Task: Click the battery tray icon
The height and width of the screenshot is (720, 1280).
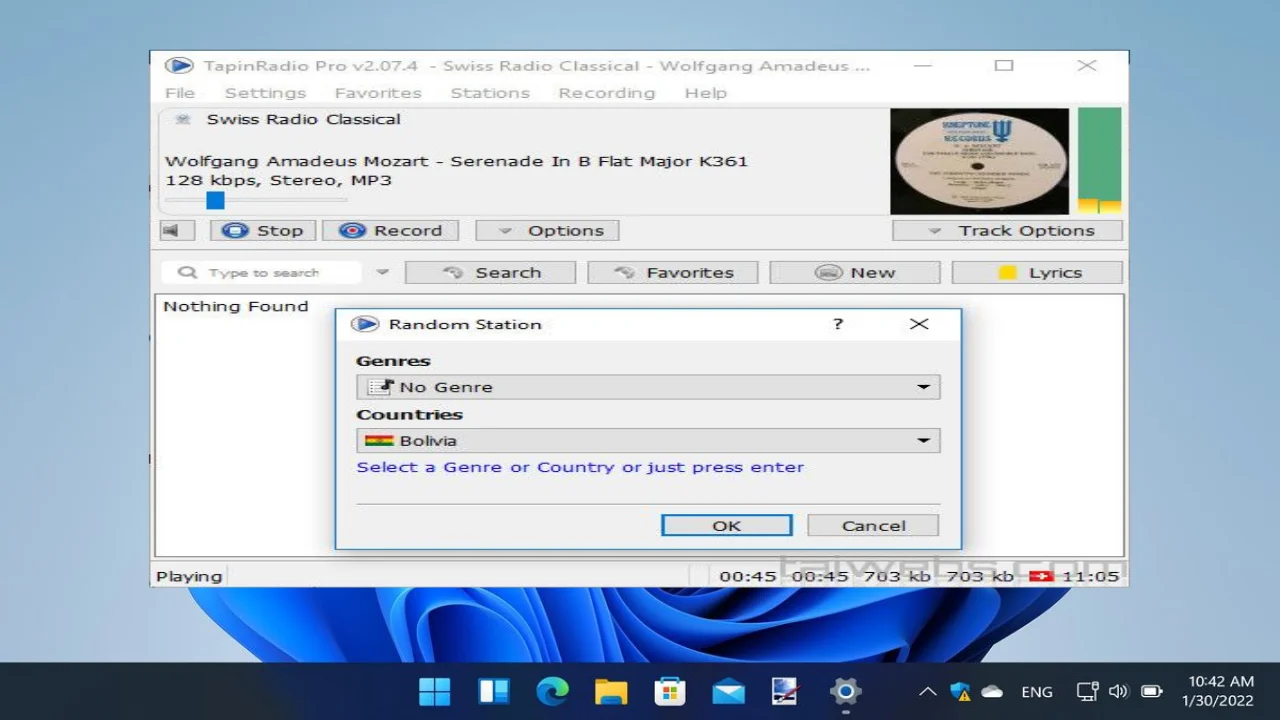Action: tap(1152, 691)
